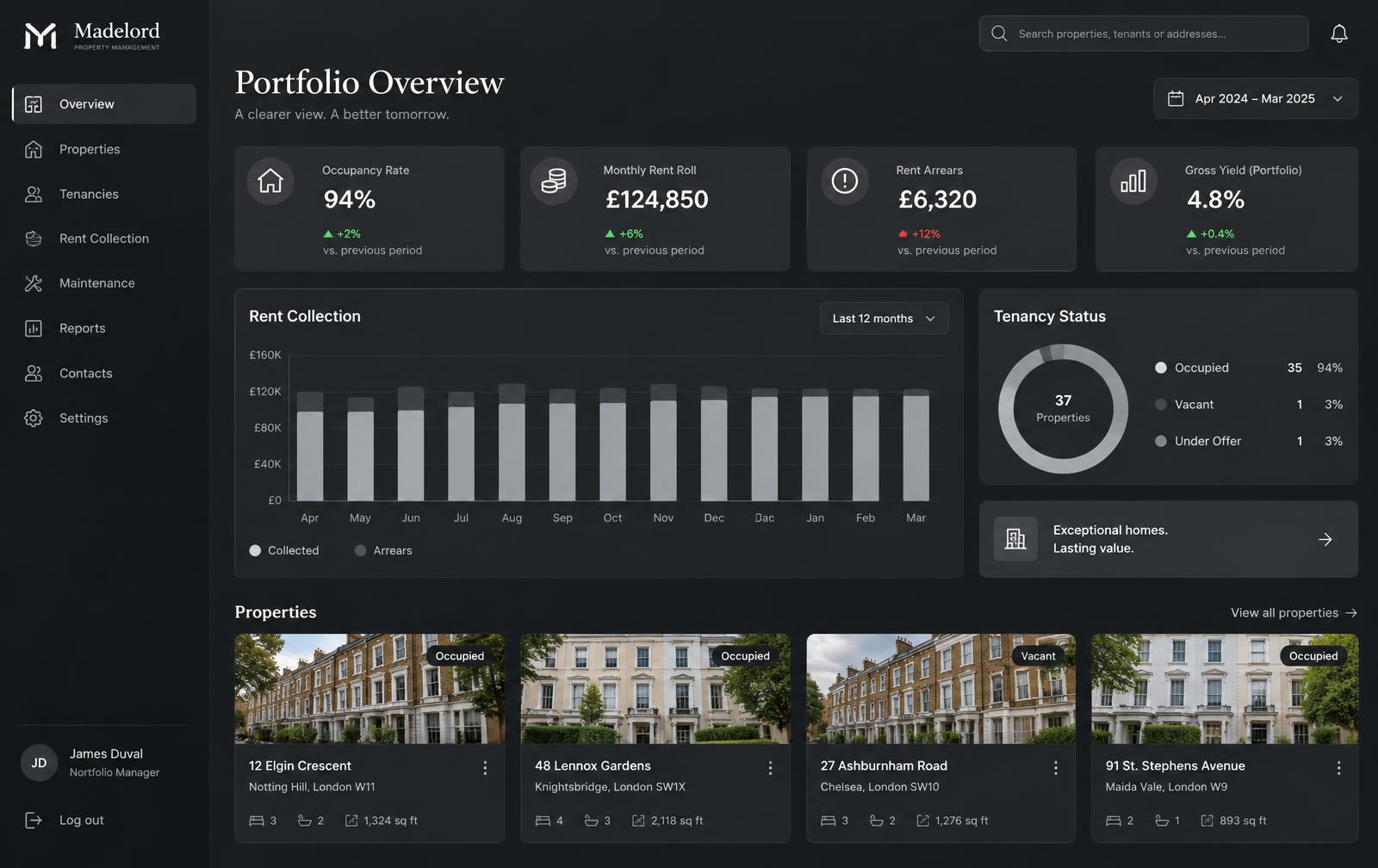The image size is (1378, 868).
Task: Click the Monthly Rent Roll coins icon
Action: tap(553, 181)
